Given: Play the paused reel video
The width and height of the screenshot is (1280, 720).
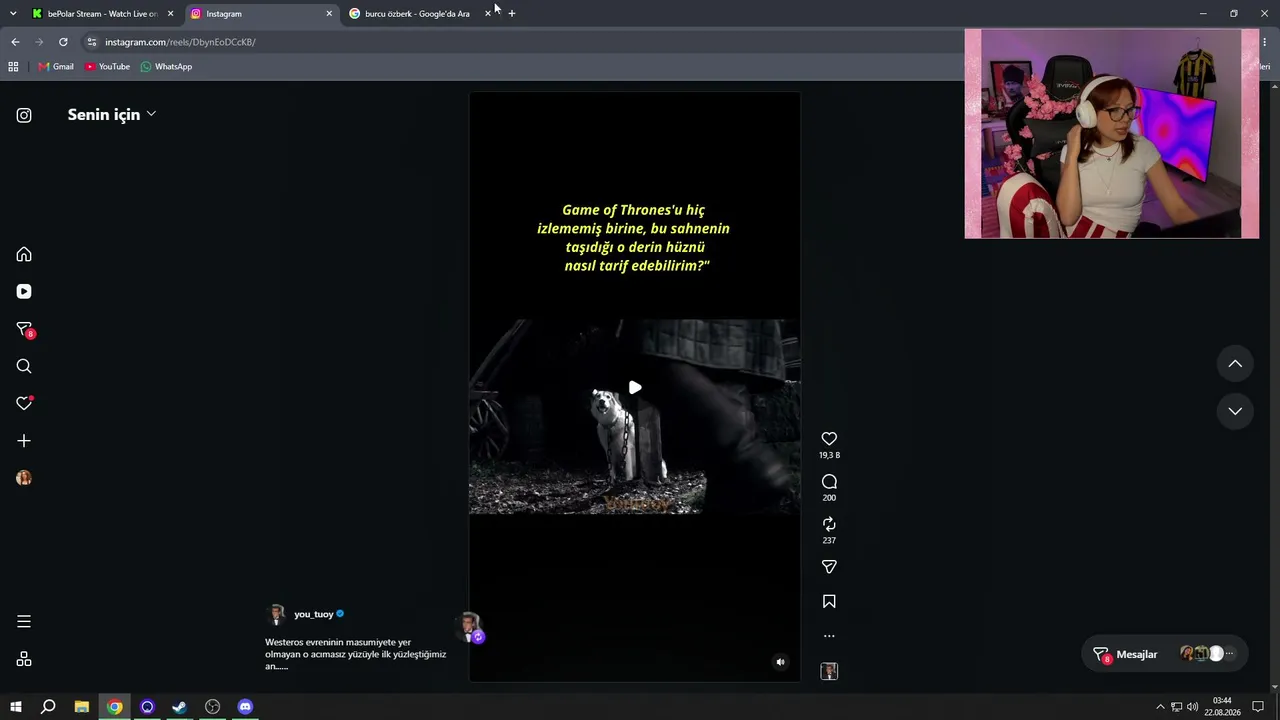Looking at the screenshot, I should click(x=635, y=387).
